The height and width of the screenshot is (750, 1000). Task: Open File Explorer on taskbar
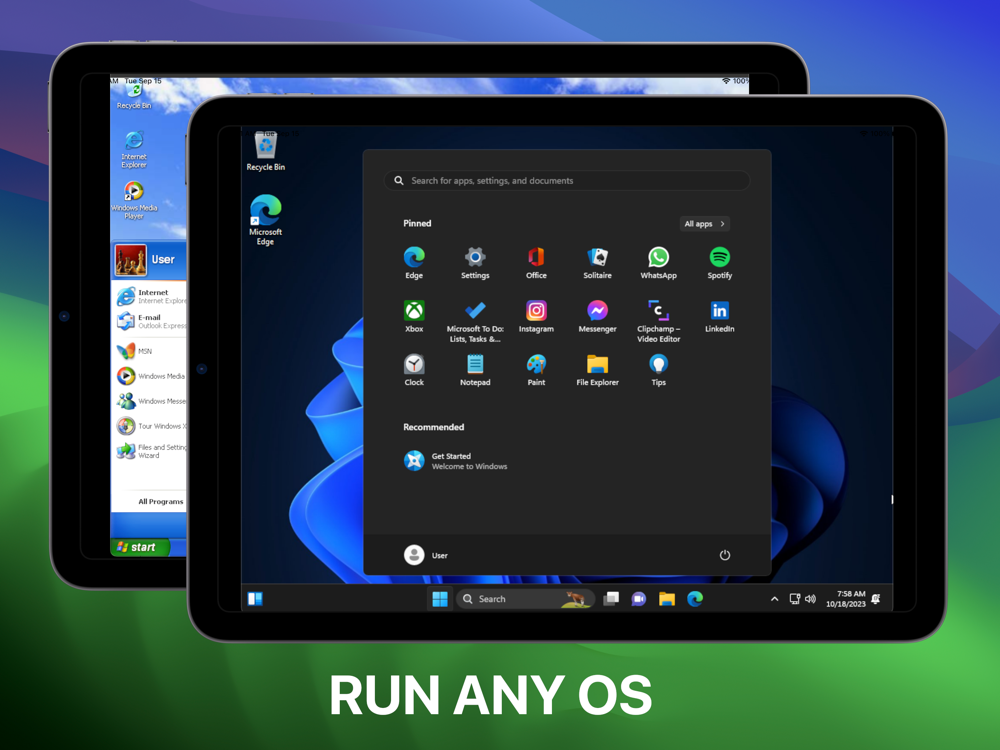point(667,599)
